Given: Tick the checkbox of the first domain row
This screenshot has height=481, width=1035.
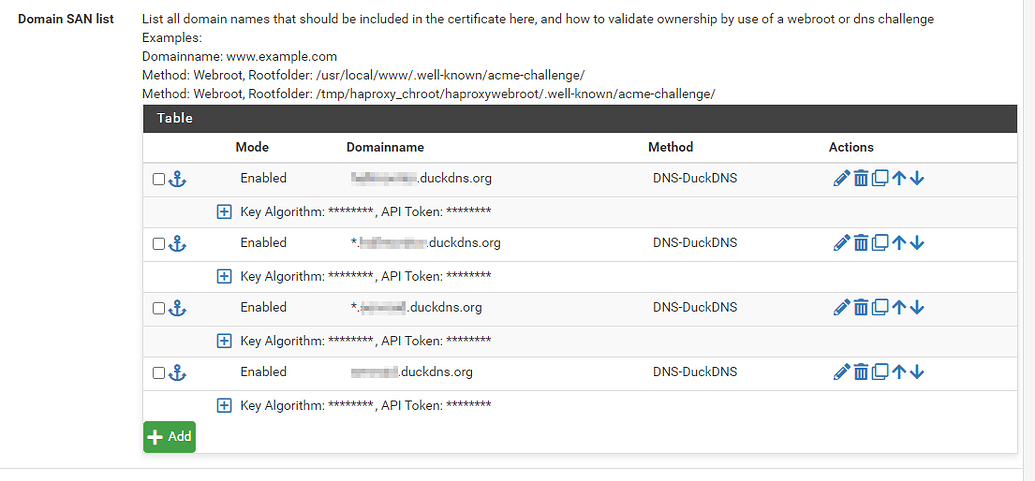Looking at the screenshot, I should tap(158, 179).
